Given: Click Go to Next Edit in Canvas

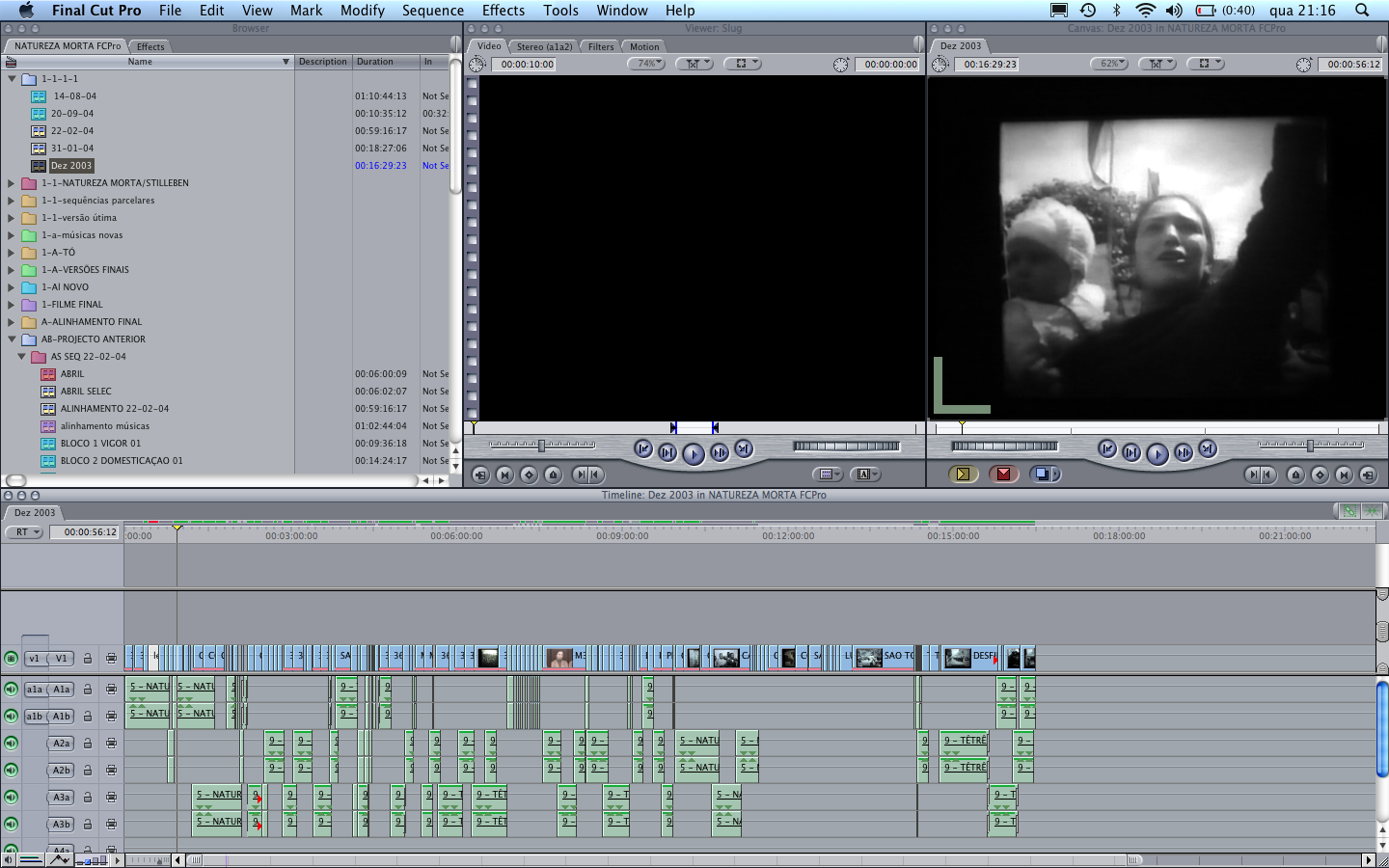Looking at the screenshot, I should (1208, 449).
